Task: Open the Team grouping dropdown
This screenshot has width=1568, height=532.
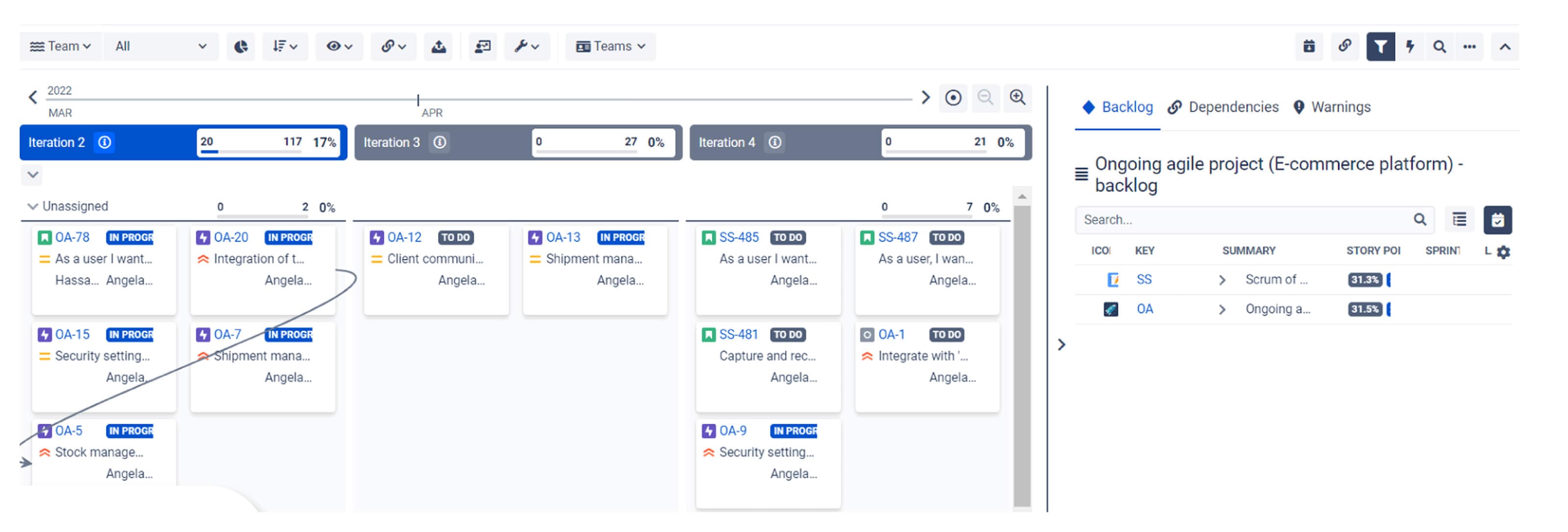Action: pos(60,46)
